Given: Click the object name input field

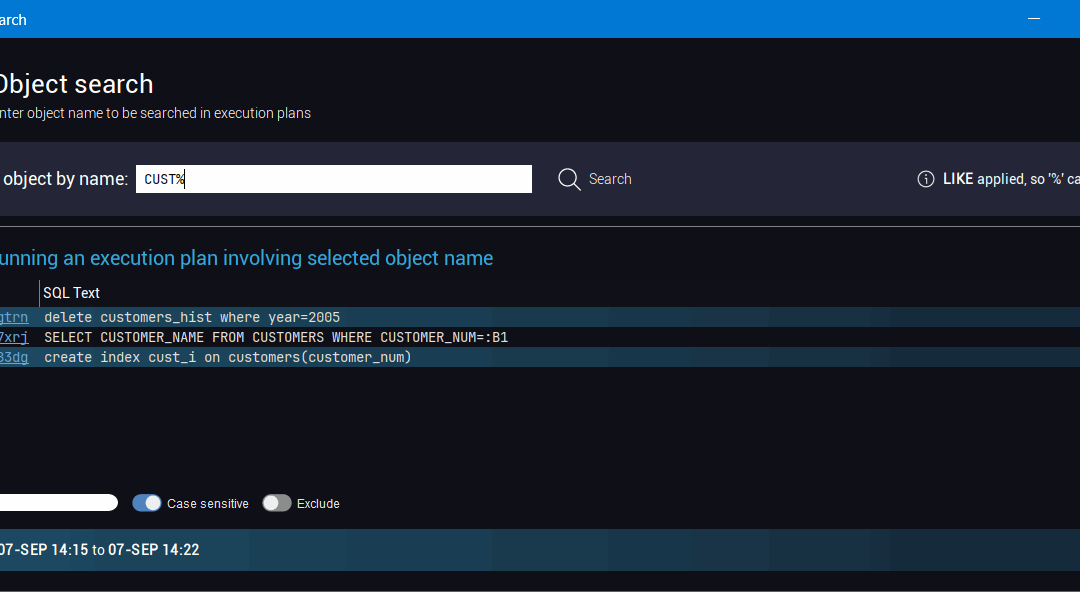Looking at the screenshot, I should [x=333, y=179].
